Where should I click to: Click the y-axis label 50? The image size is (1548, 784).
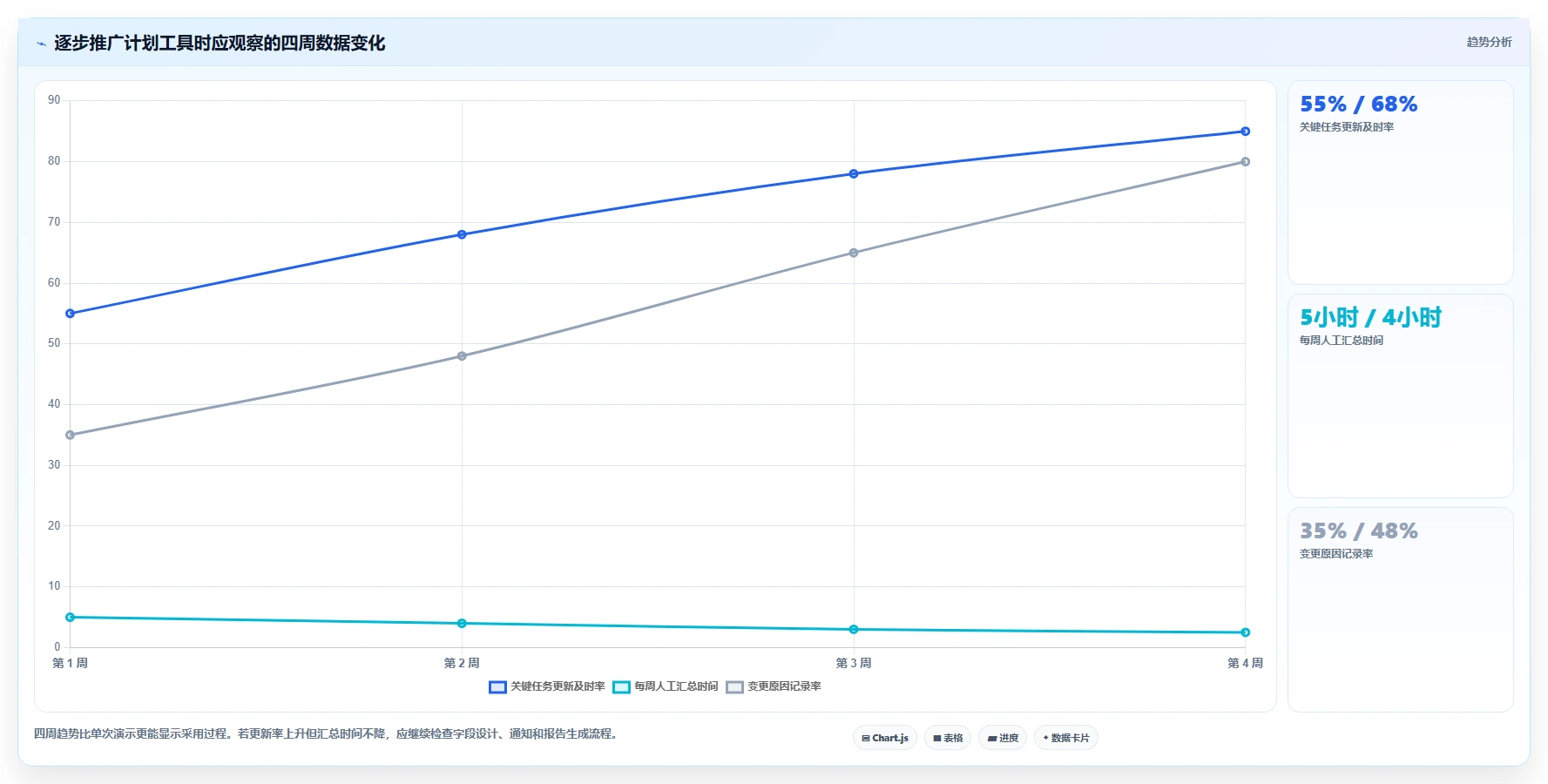(54, 343)
